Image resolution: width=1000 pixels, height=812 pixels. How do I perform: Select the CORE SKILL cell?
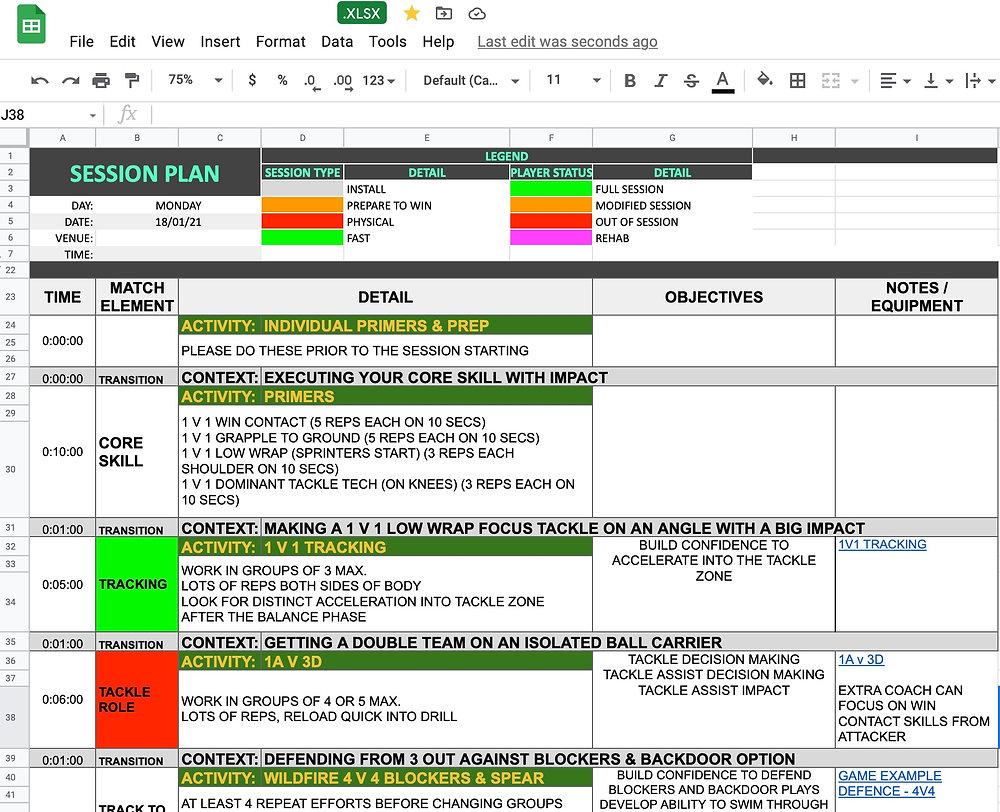(x=136, y=452)
